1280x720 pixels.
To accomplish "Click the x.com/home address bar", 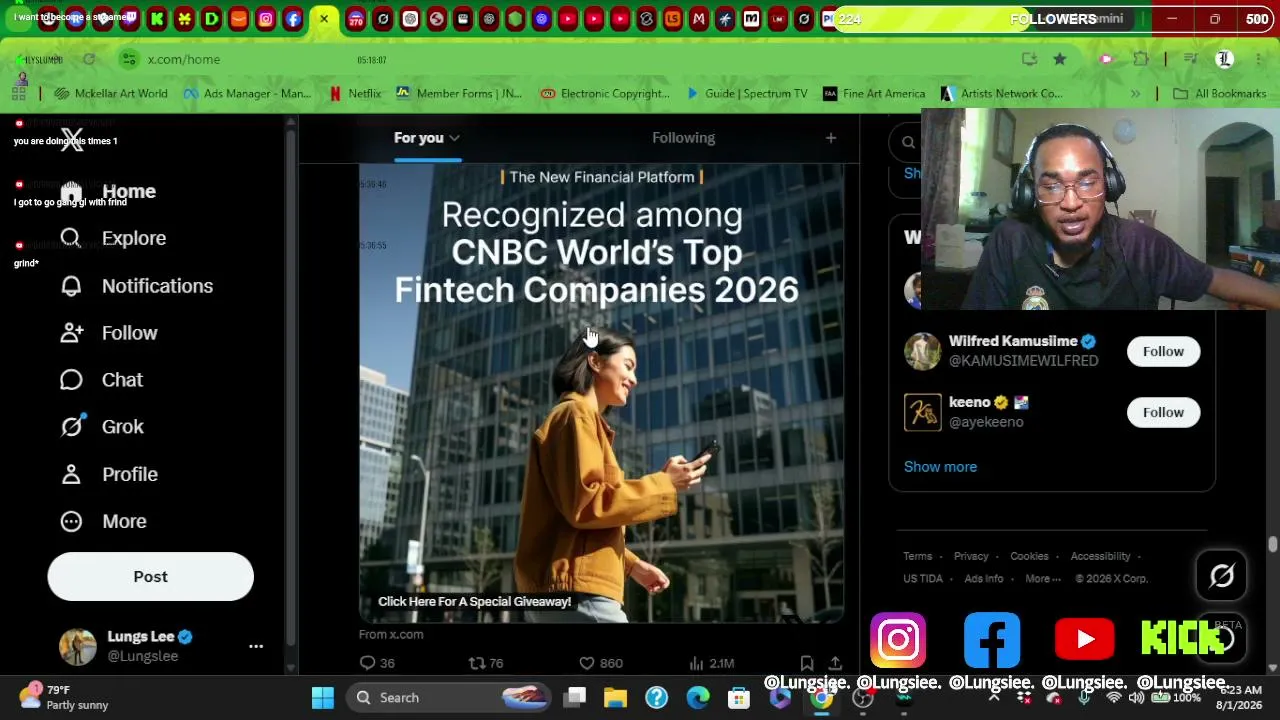I will tap(570, 59).
